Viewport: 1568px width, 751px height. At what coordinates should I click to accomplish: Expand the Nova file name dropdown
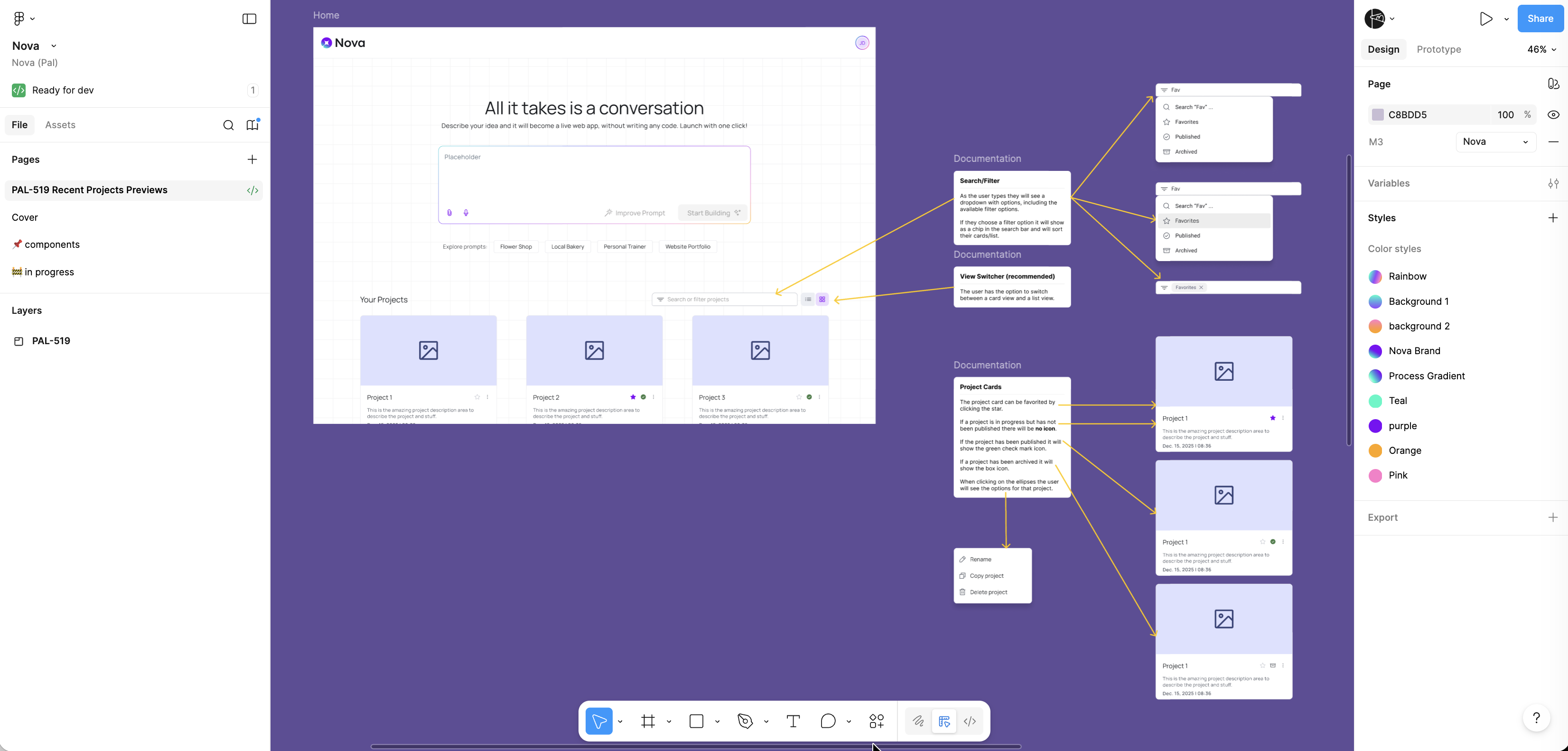click(x=54, y=46)
